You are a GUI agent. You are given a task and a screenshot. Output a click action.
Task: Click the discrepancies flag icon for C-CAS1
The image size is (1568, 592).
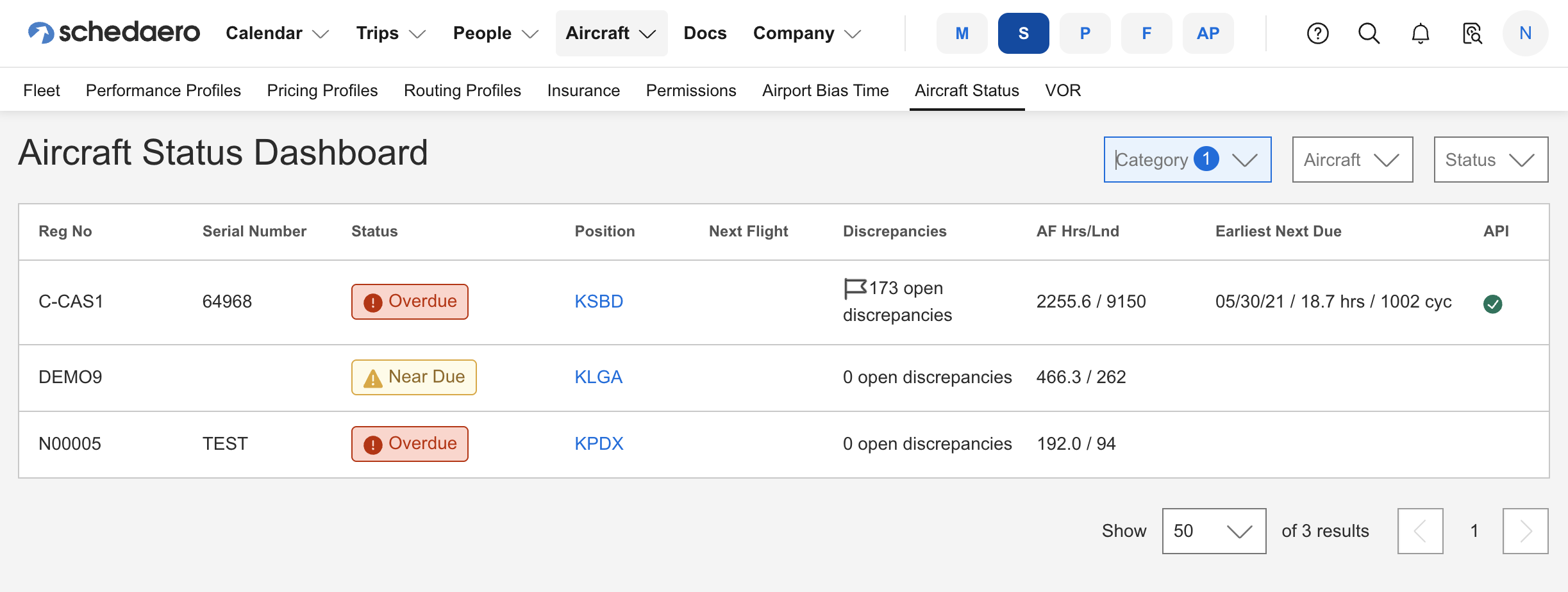pos(855,288)
